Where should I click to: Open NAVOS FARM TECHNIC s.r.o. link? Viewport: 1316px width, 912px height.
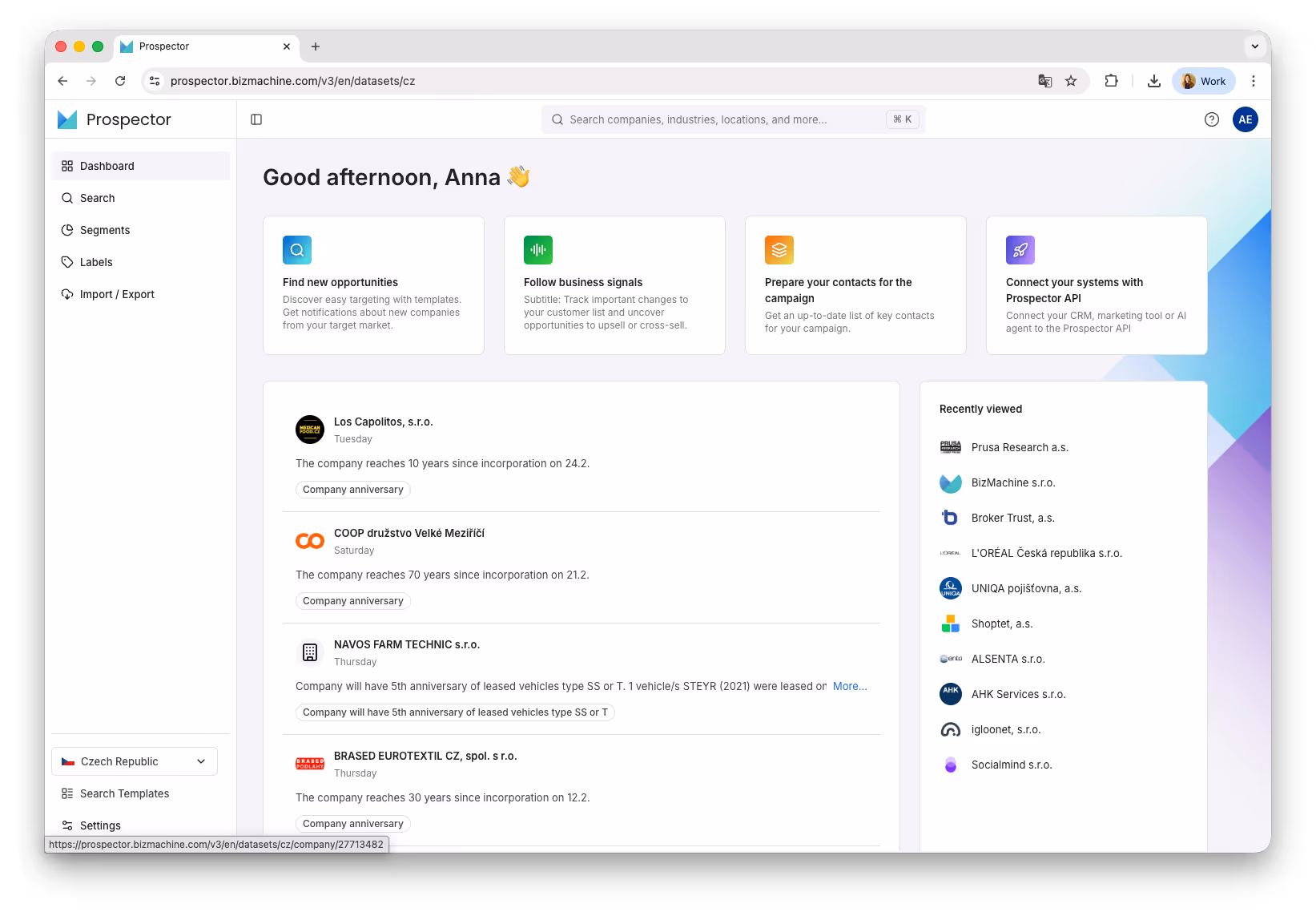click(x=407, y=644)
